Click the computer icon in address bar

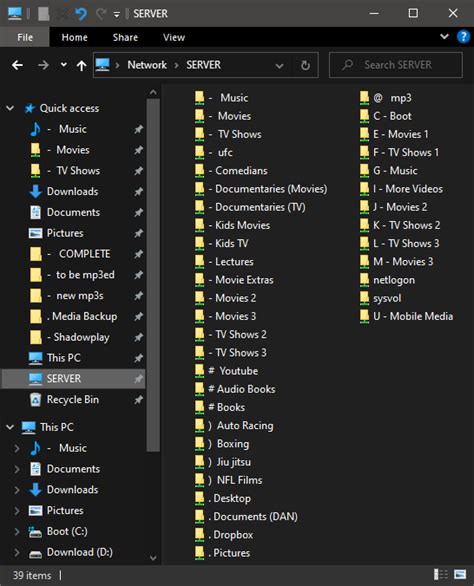102,65
